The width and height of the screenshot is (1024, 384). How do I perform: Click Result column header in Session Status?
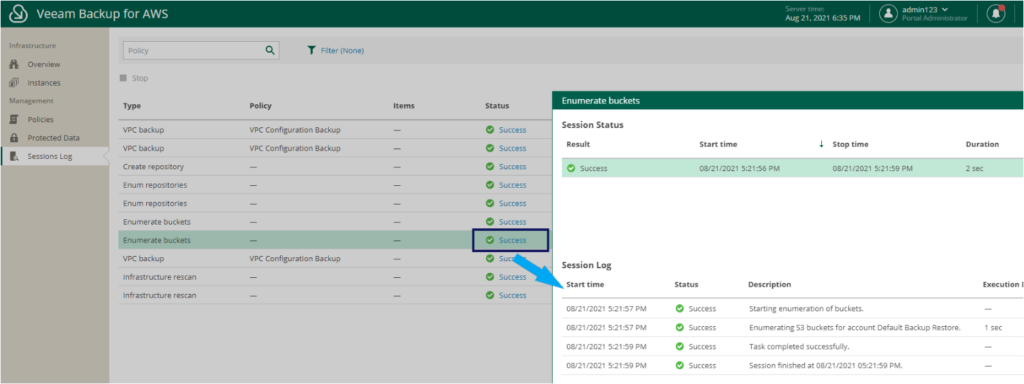[x=578, y=144]
